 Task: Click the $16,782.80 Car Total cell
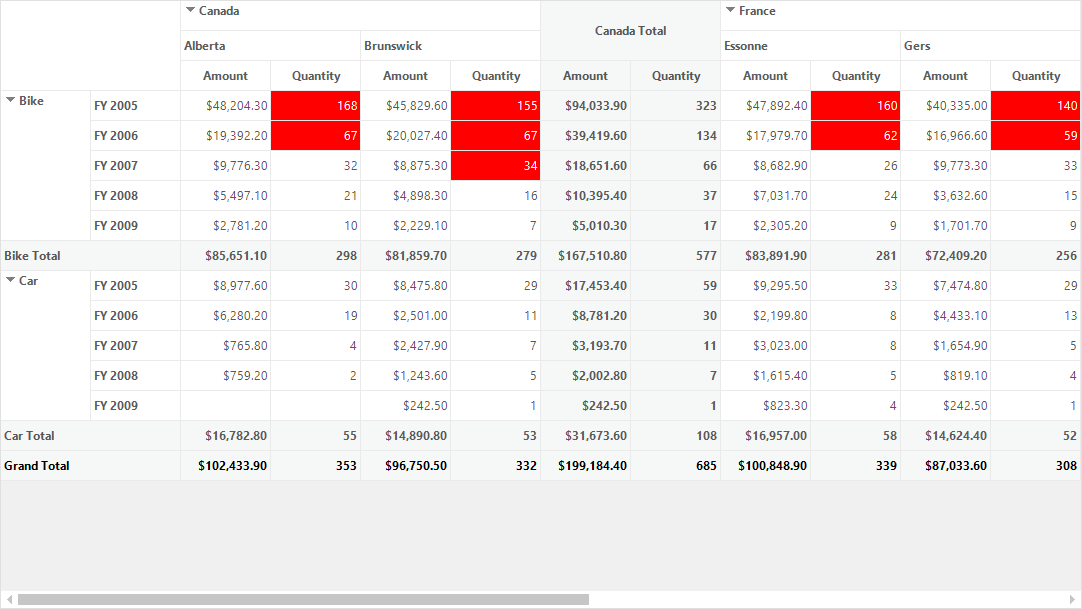(225, 436)
